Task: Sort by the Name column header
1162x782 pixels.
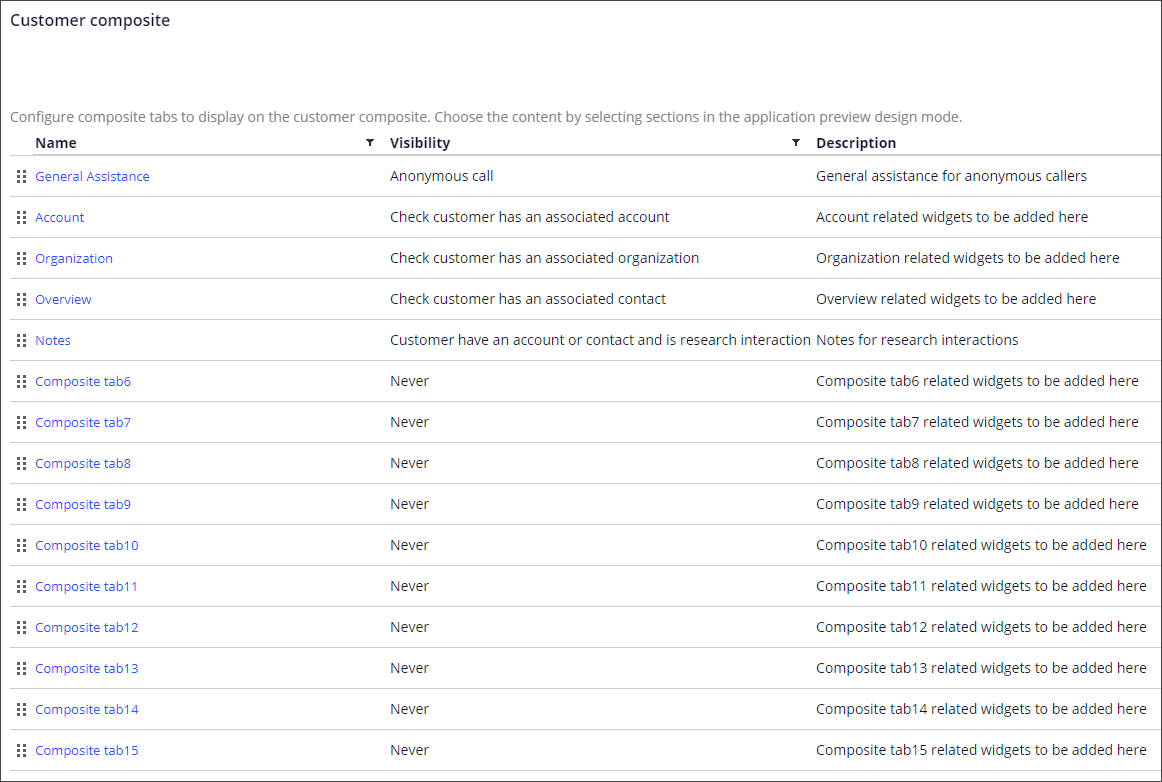Action: click(x=56, y=143)
